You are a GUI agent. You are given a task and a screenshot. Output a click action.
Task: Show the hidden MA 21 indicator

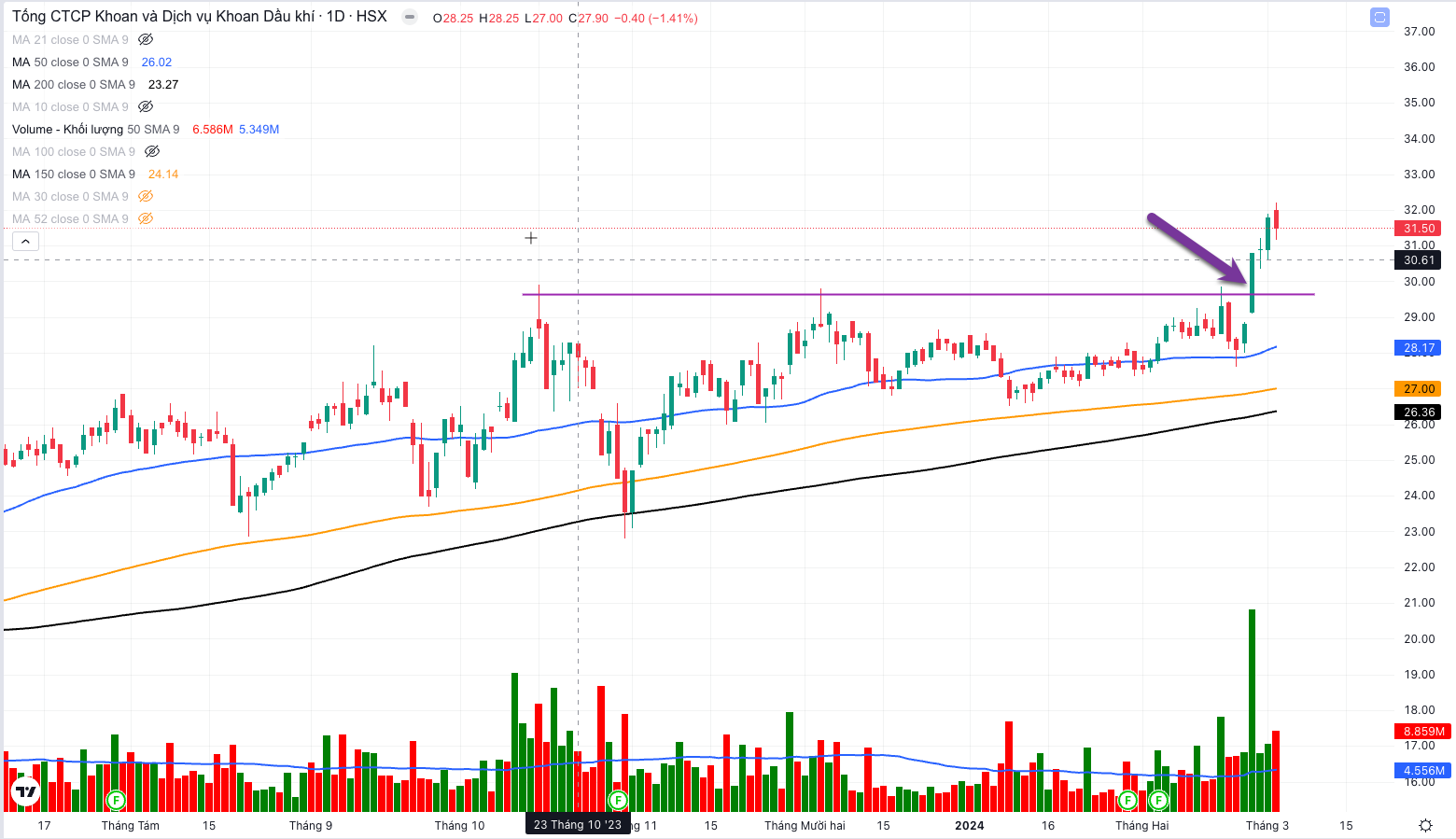146,39
